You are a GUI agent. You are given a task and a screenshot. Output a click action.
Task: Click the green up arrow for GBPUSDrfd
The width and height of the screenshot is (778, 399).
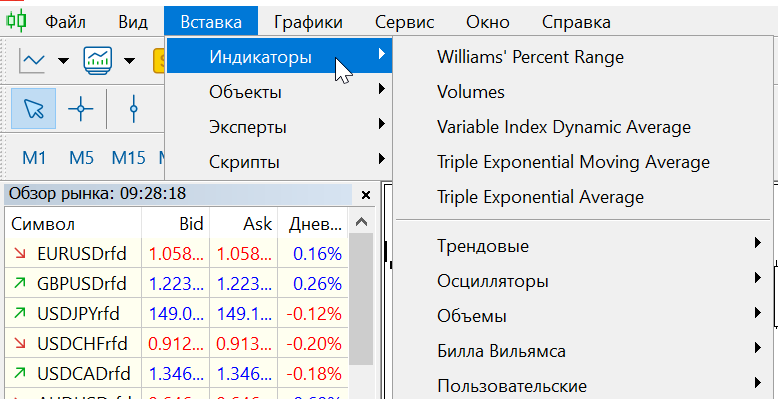pos(20,283)
